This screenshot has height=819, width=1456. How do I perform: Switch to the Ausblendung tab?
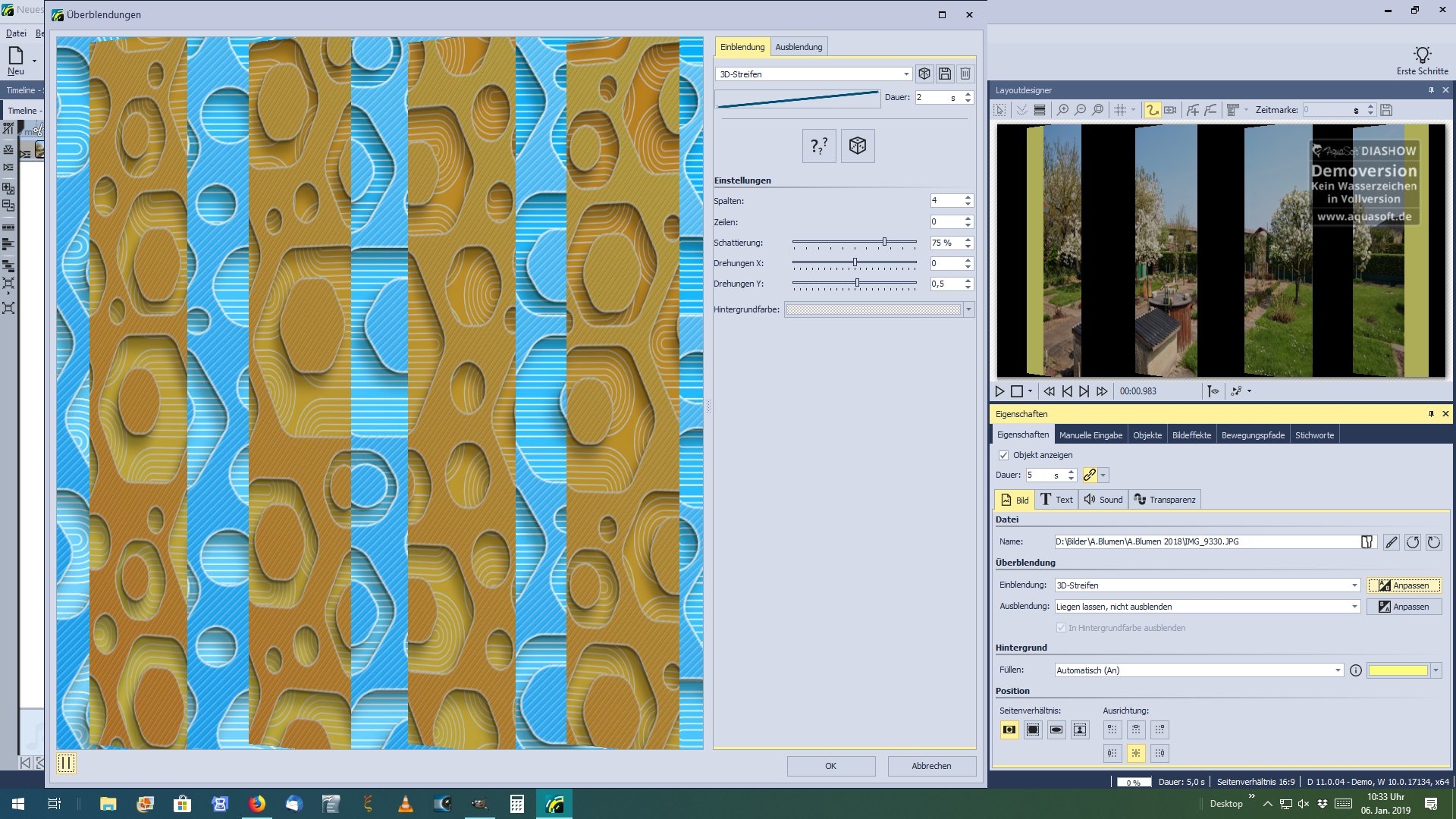coord(799,47)
